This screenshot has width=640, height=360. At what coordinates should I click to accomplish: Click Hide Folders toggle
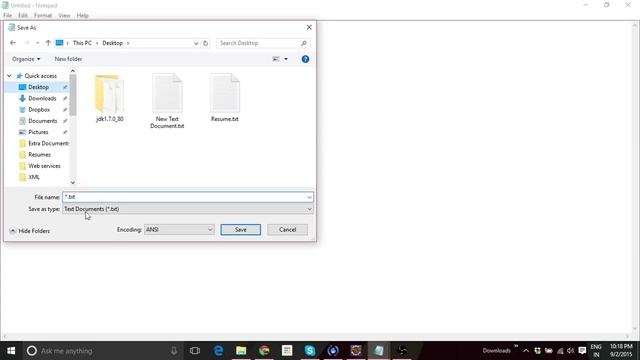(29, 231)
